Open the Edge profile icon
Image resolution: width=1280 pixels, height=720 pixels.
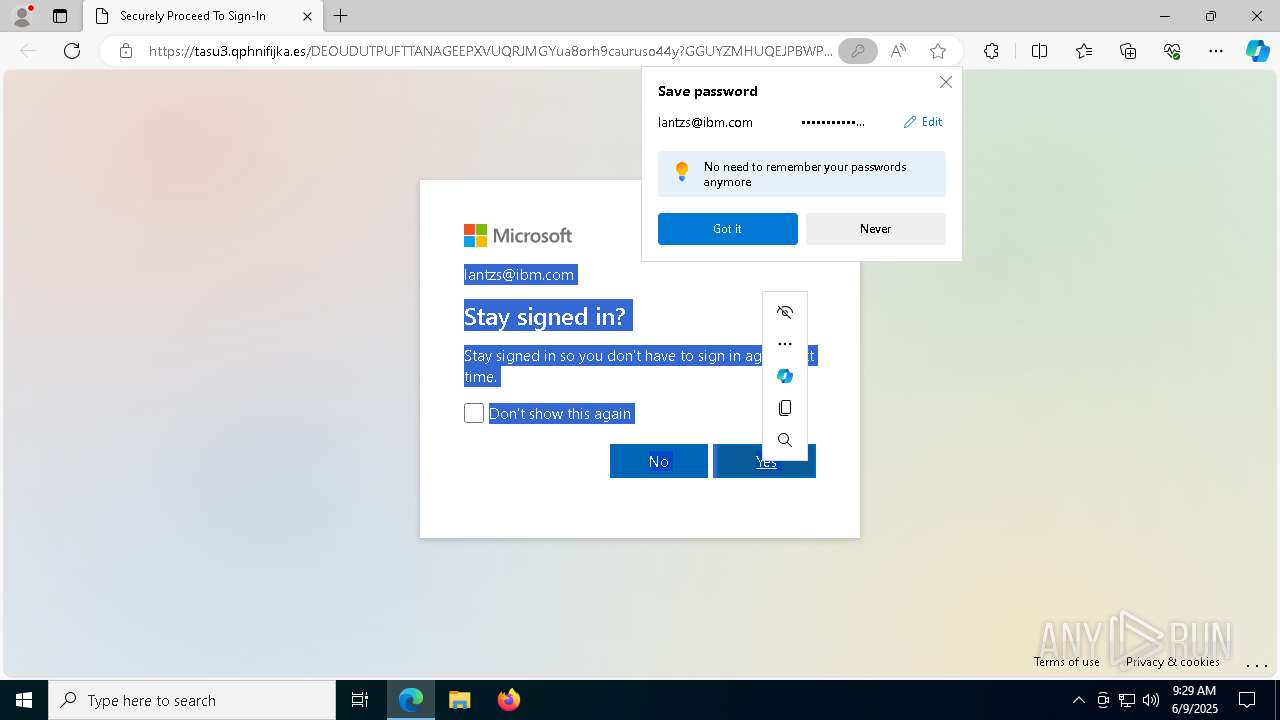[x=22, y=16]
